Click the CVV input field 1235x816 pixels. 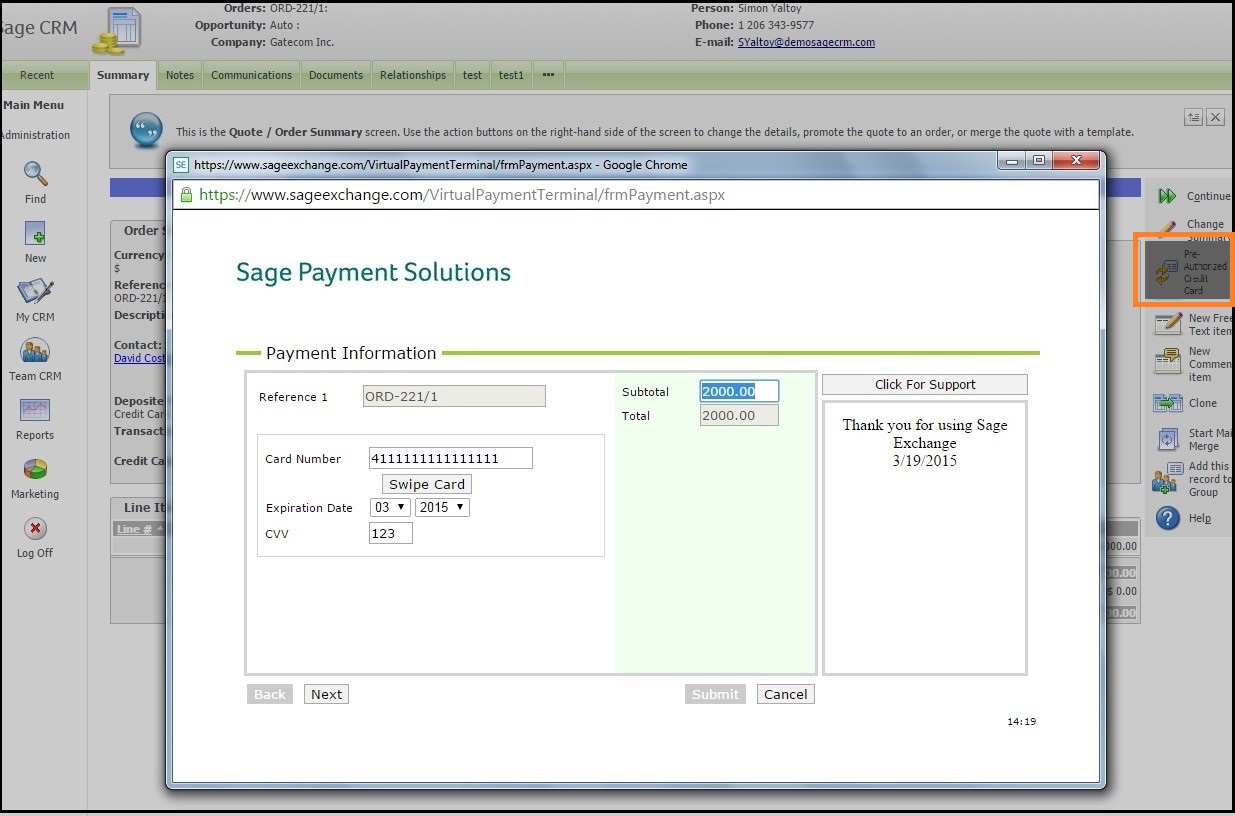click(391, 533)
